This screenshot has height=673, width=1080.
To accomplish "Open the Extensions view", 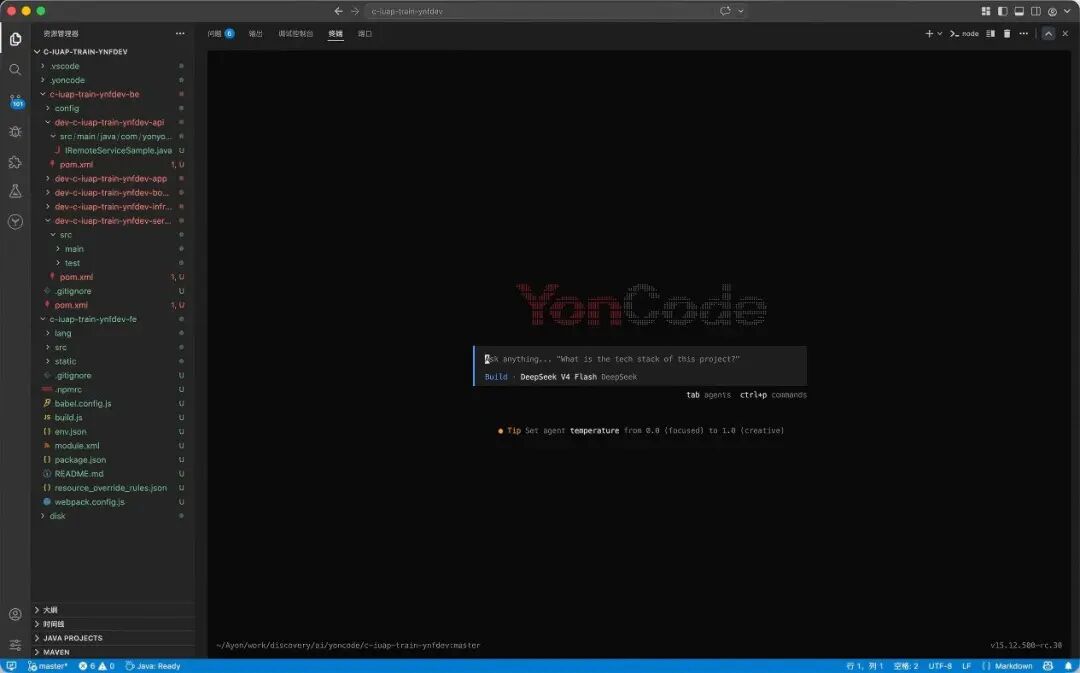I will pos(15,162).
